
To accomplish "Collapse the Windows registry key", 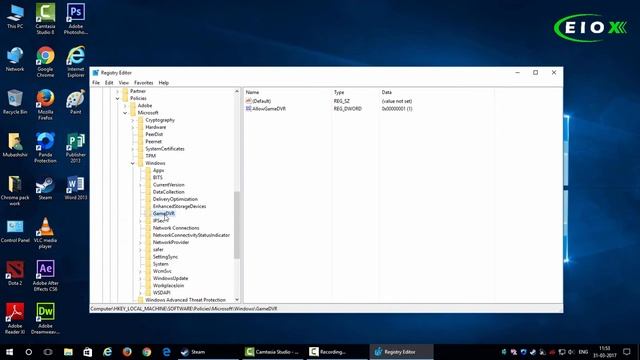I will coord(133,163).
